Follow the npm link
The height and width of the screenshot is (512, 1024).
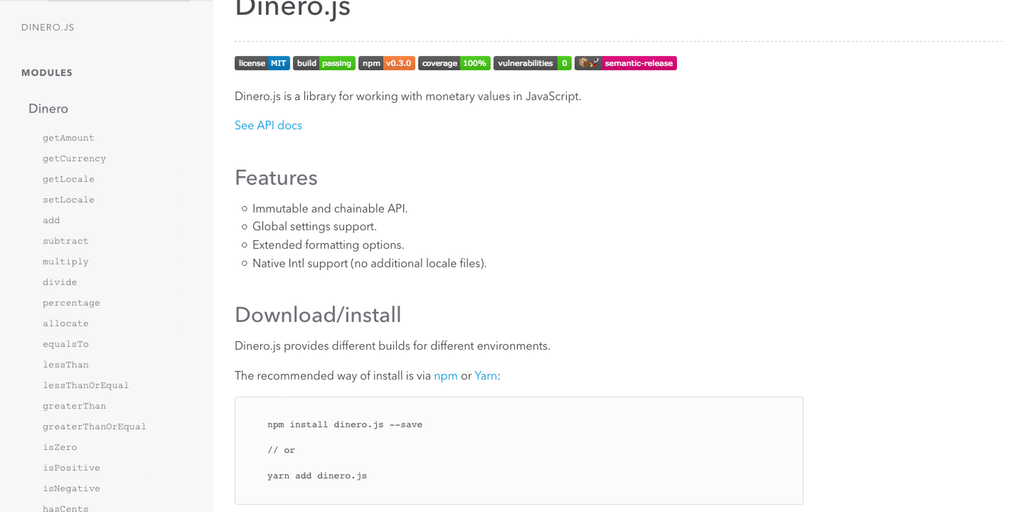click(x=445, y=376)
